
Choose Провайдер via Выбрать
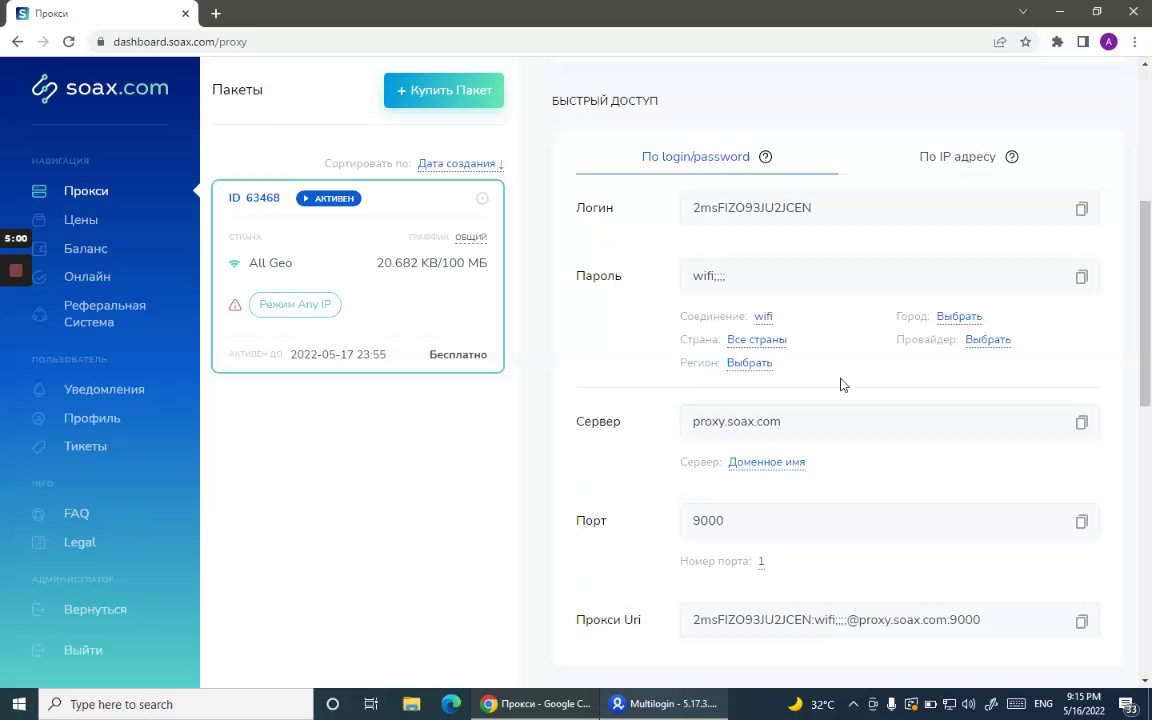[988, 339]
